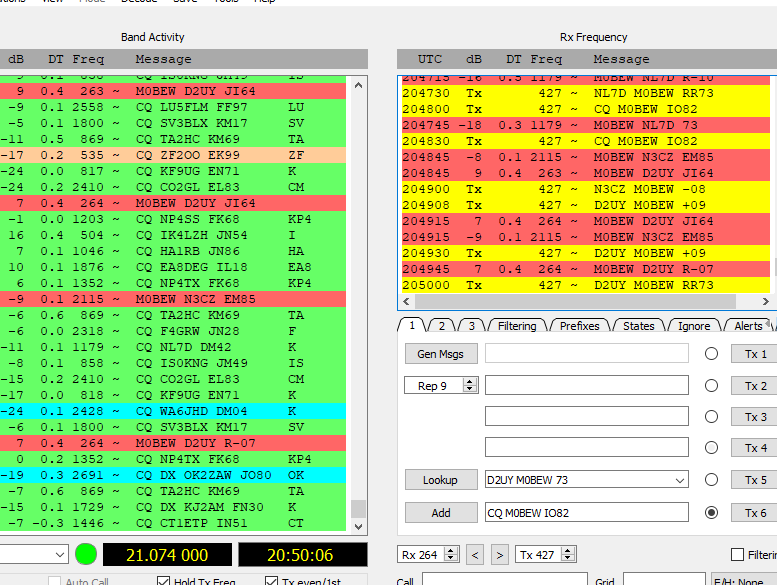Select the Tx 5 radio button
This screenshot has height=585, width=777.
tap(711, 479)
